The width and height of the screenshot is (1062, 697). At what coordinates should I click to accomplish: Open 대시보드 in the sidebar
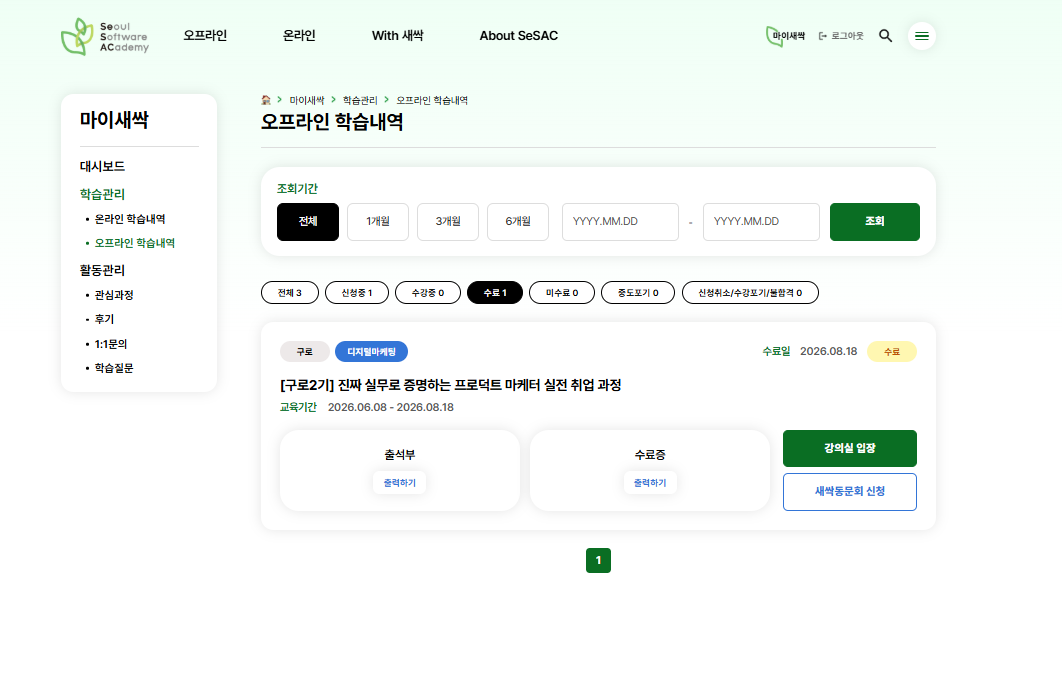[102, 166]
